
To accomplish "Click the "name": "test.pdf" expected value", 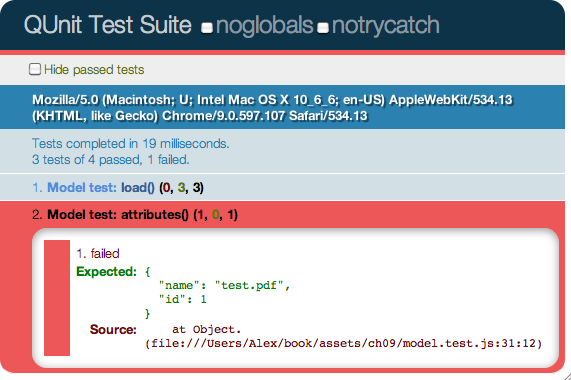I will pos(224,285).
